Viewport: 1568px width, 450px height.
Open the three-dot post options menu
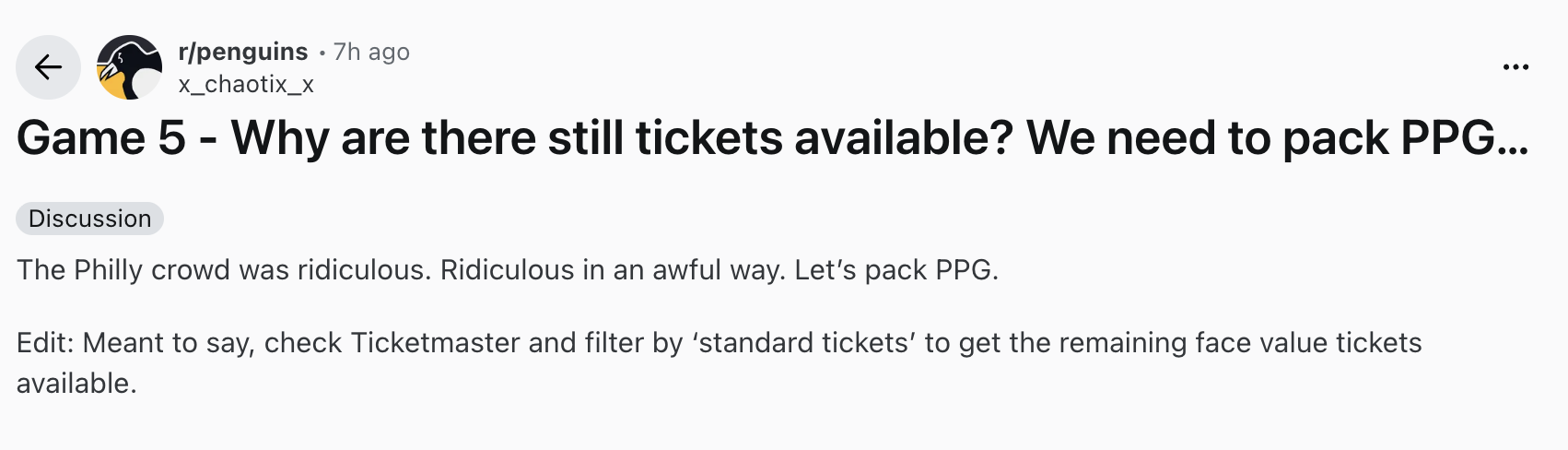(1515, 67)
